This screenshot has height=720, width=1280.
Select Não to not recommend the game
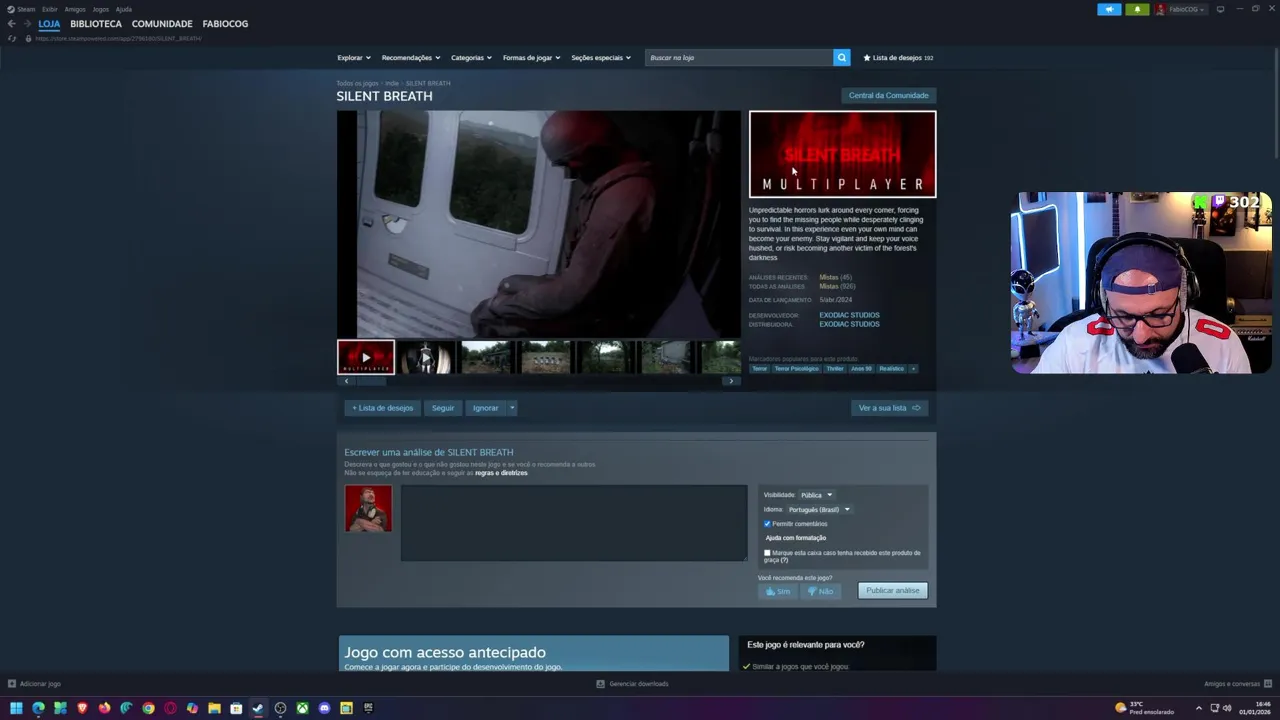click(820, 591)
